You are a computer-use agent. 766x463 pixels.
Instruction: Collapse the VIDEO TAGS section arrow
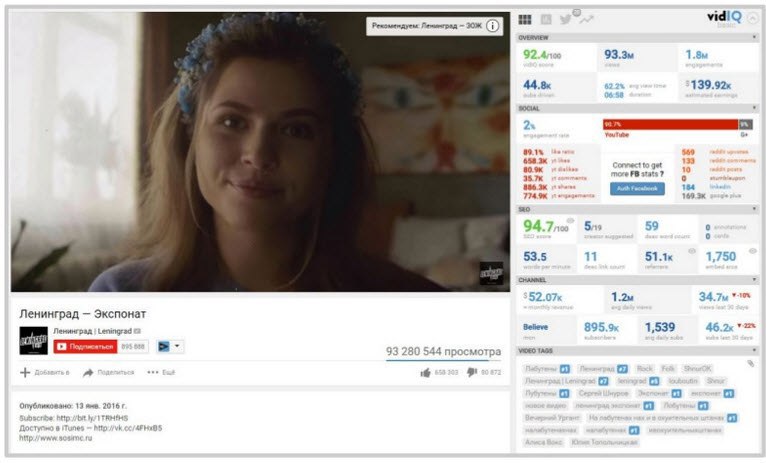[x=754, y=351]
